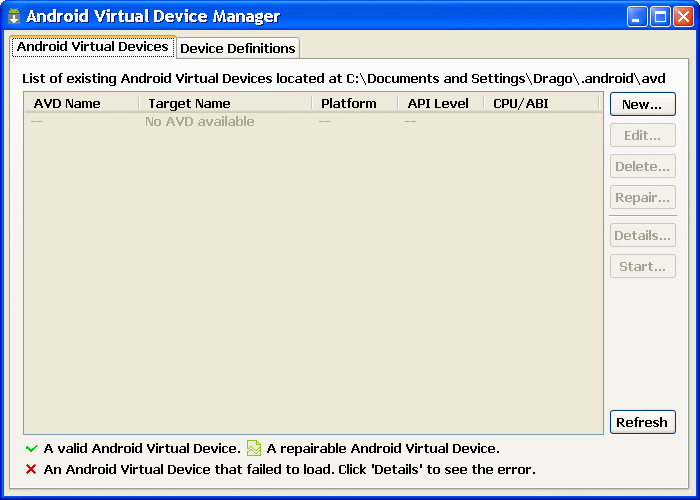Maximize the AVD Manager window
Viewport: 700px width, 500px height.
(660, 17)
